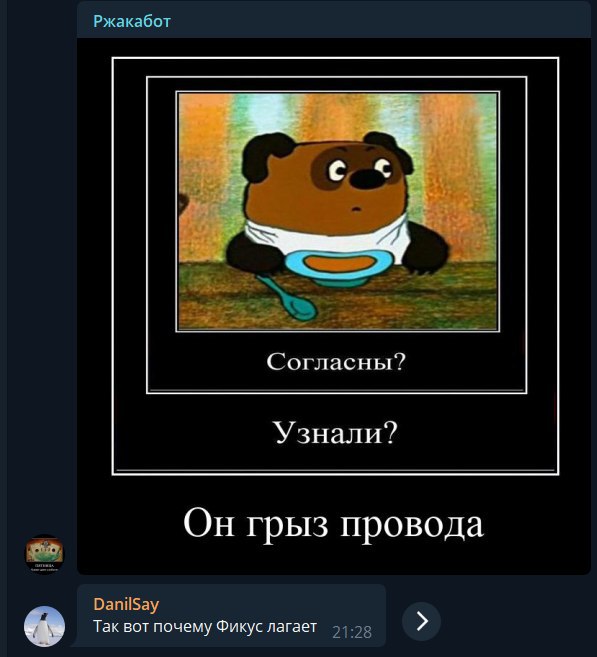This screenshot has width=597, height=657.
Task: Select the message 'Так вот почему Фикус лагает'
Action: [205, 626]
